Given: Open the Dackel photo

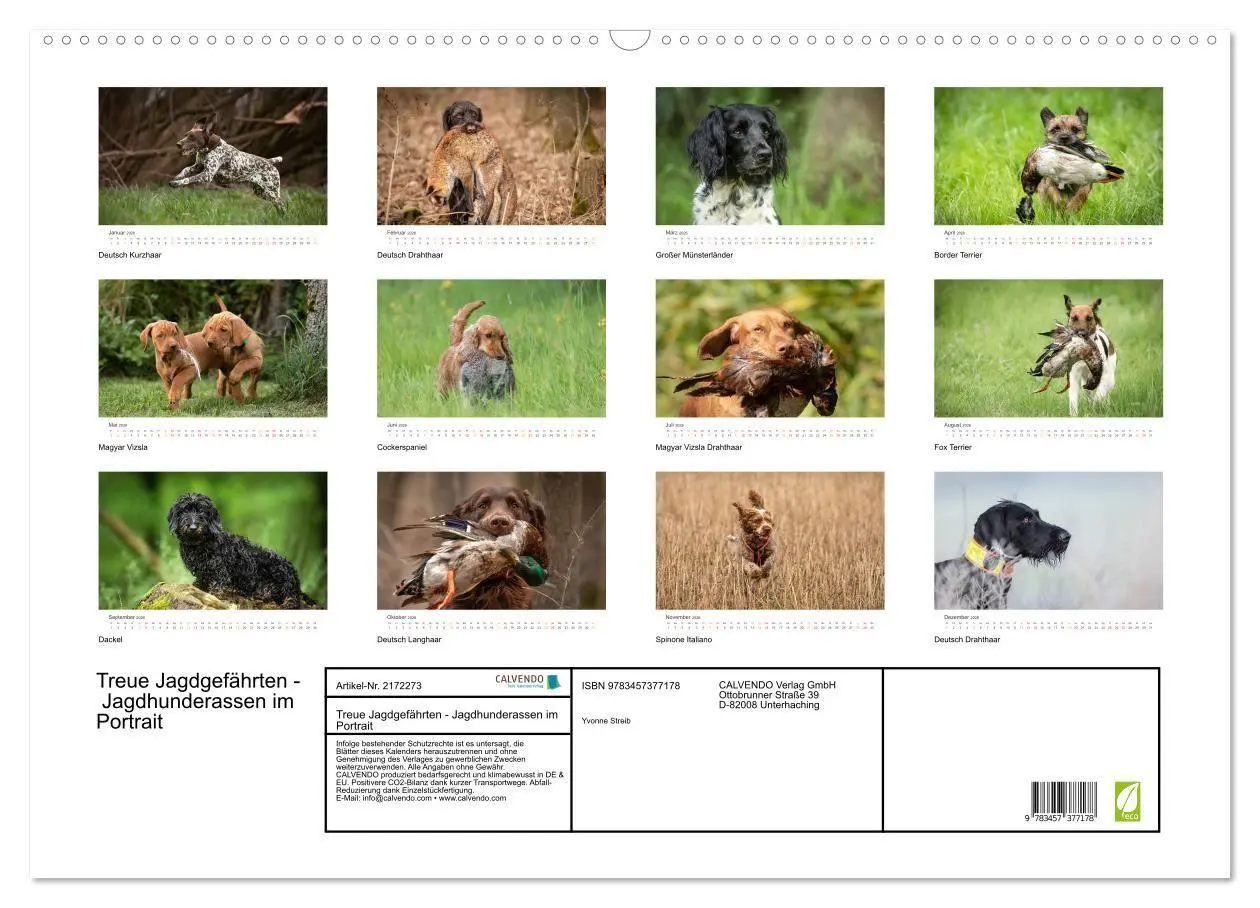Looking at the screenshot, I should click(213, 541).
